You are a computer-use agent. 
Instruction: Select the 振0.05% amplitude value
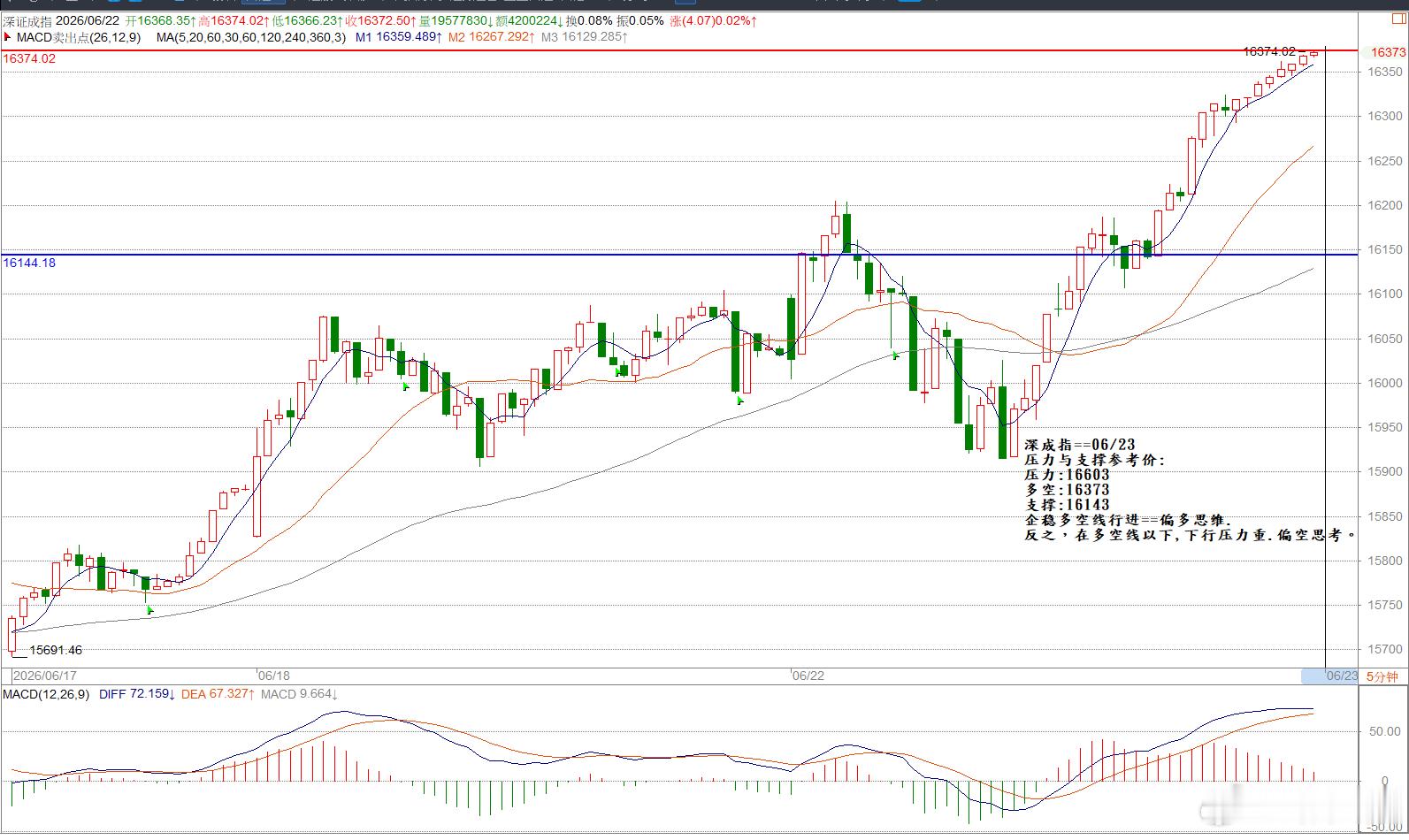(x=639, y=20)
